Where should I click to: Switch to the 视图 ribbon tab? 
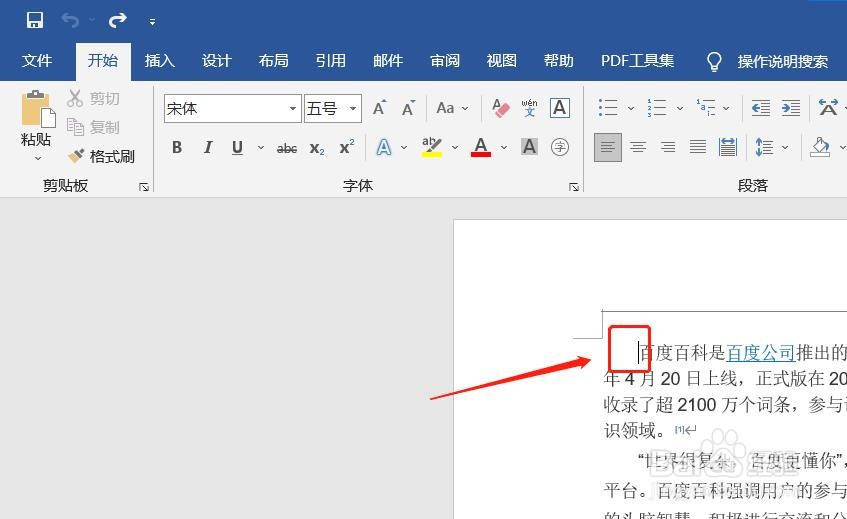[501, 60]
